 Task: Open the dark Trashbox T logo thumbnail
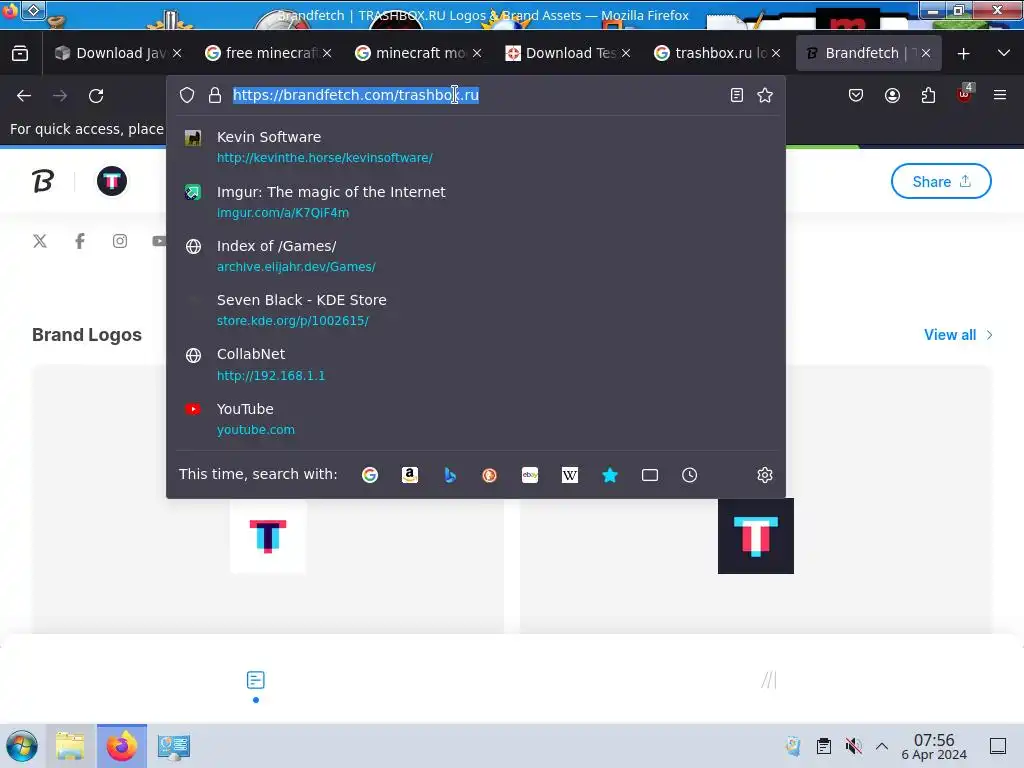[756, 536]
